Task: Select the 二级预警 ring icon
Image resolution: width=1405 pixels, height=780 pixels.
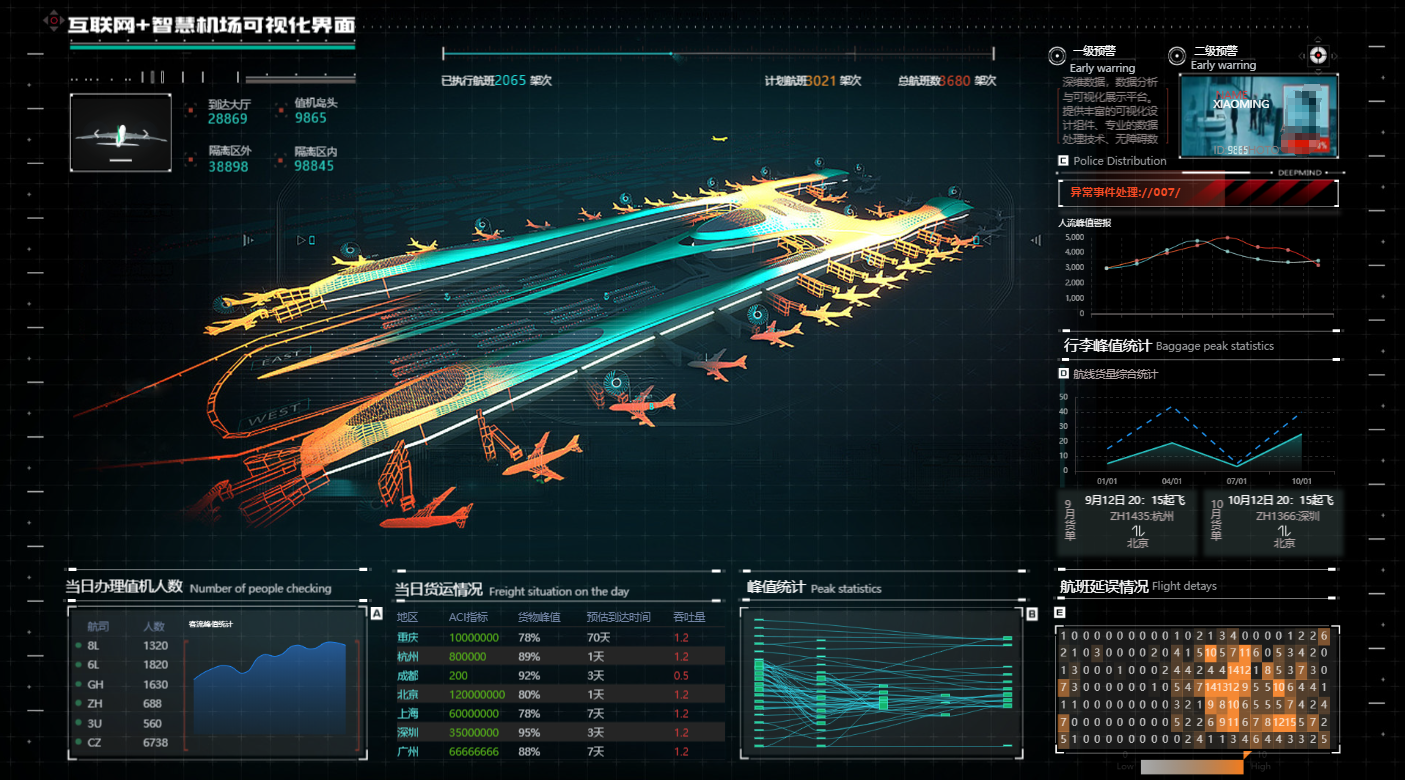Action: pos(1177,55)
